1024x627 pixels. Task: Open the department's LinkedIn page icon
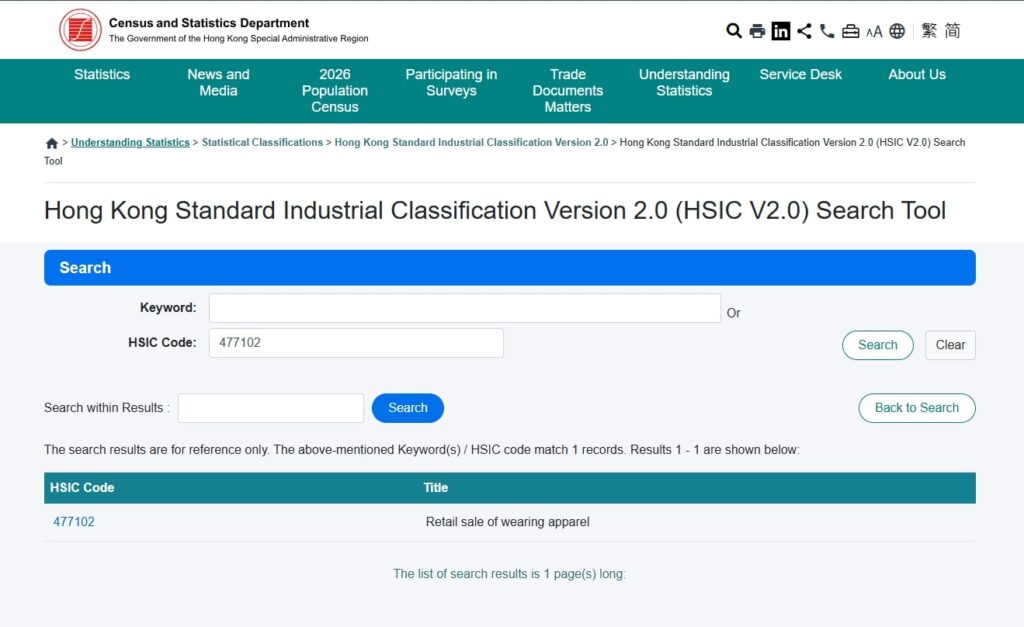point(781,31)
